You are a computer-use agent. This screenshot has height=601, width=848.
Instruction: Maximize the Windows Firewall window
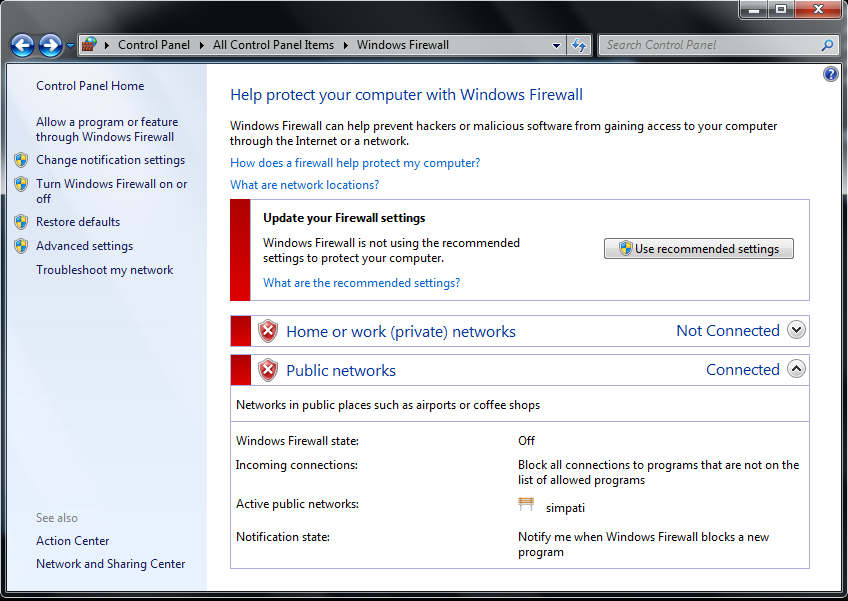(781, 9)
